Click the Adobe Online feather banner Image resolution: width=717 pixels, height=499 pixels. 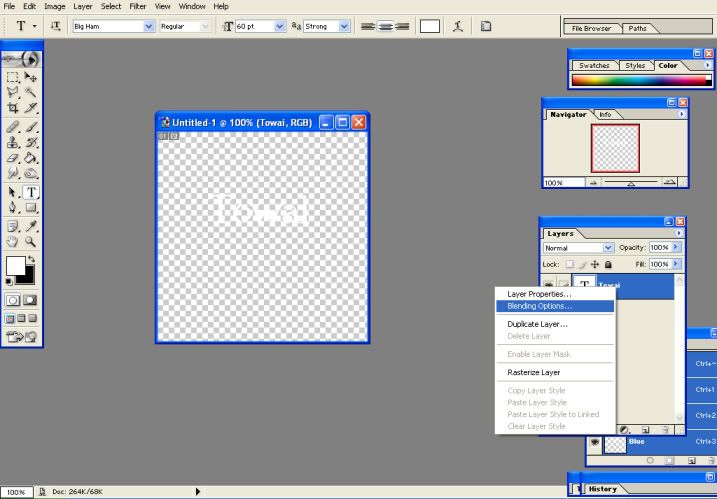point(21,59)
